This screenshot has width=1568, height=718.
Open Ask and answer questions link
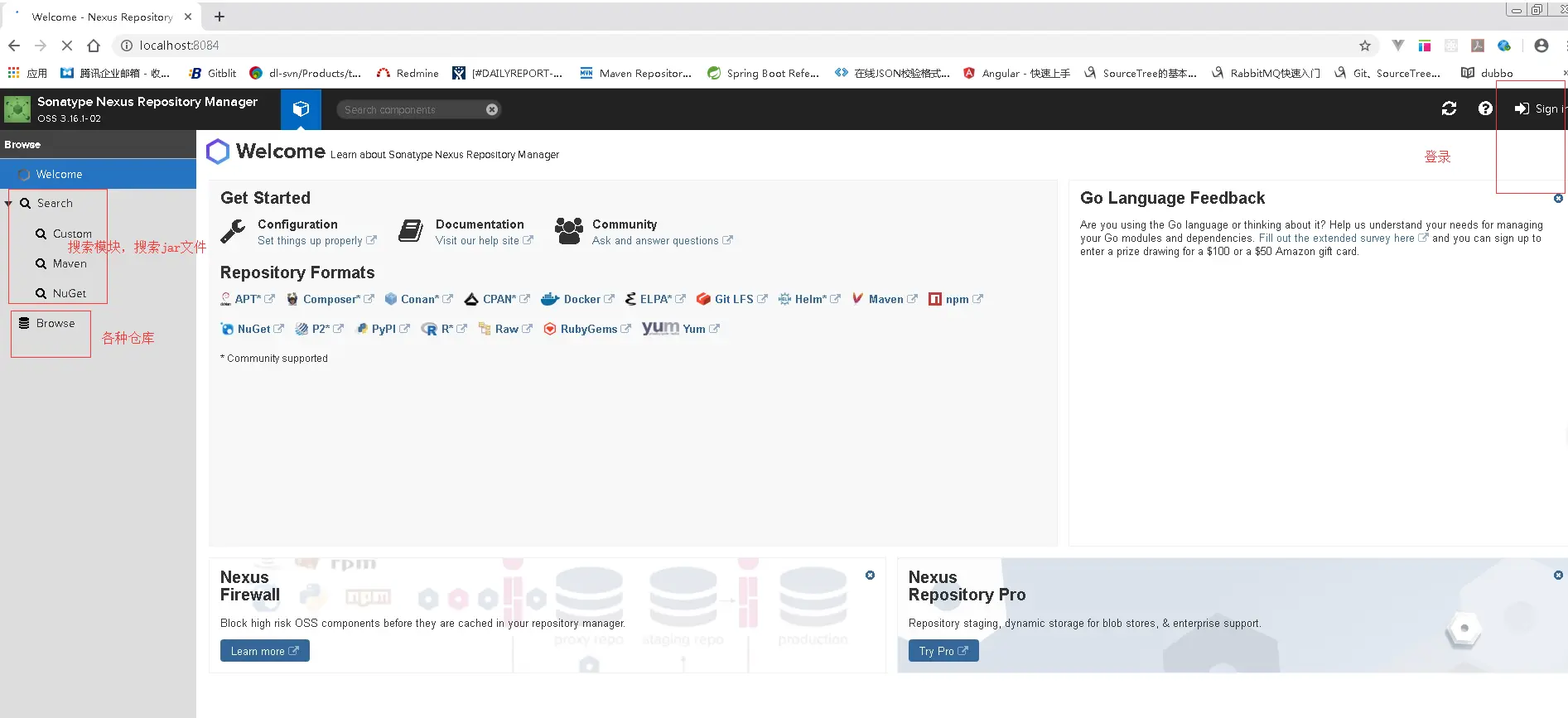(x=662, y=241)
